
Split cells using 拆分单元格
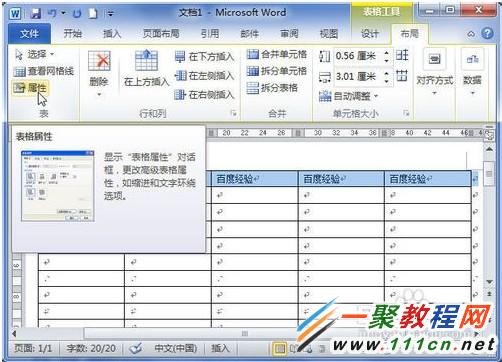[277, 71]
